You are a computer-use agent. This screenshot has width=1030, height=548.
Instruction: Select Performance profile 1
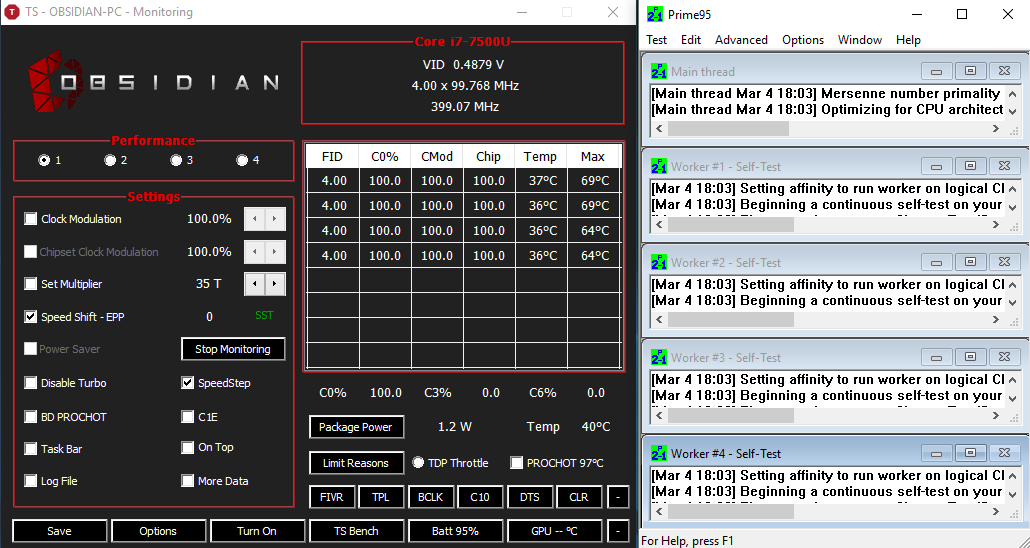(x=44, y=160)
